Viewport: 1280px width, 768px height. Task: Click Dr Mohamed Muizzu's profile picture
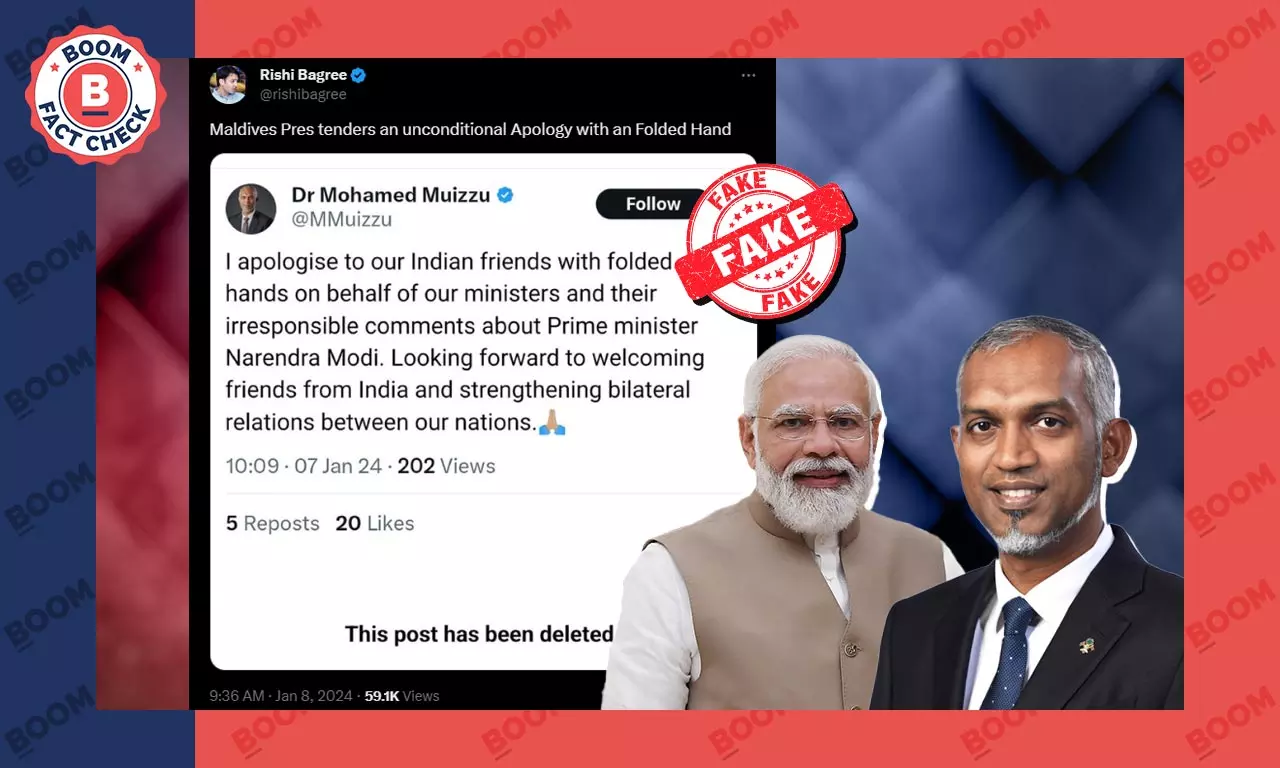click(x=251, y=208)
